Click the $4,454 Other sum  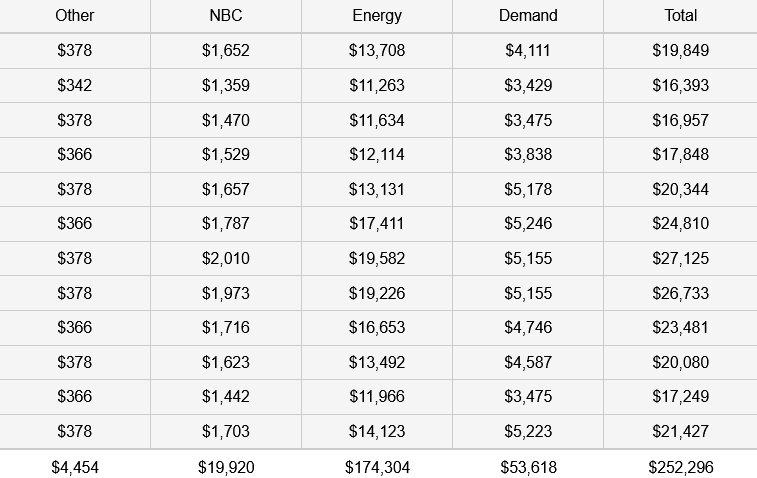click(75, 467)
